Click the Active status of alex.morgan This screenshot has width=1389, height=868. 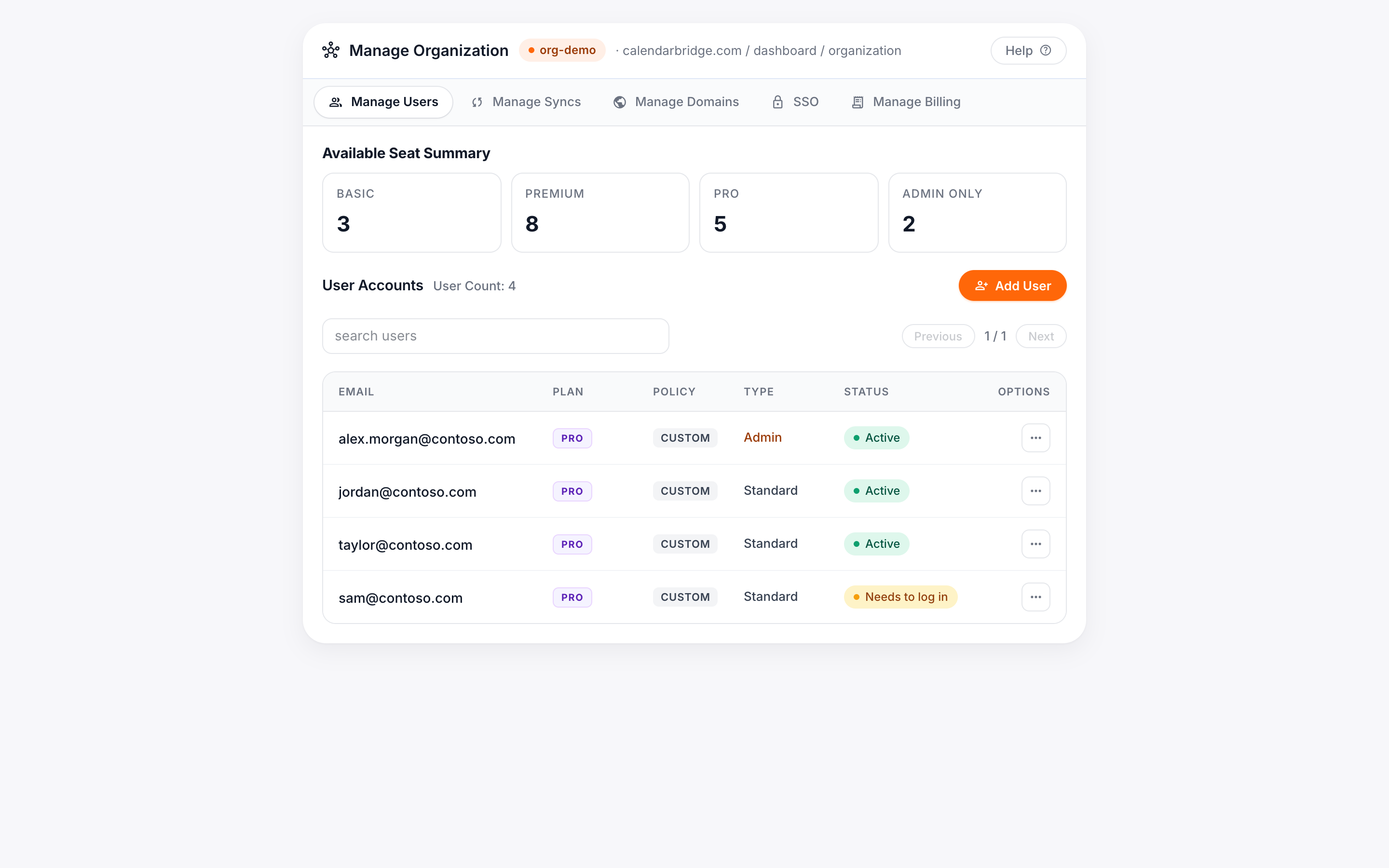pos(876,438)
